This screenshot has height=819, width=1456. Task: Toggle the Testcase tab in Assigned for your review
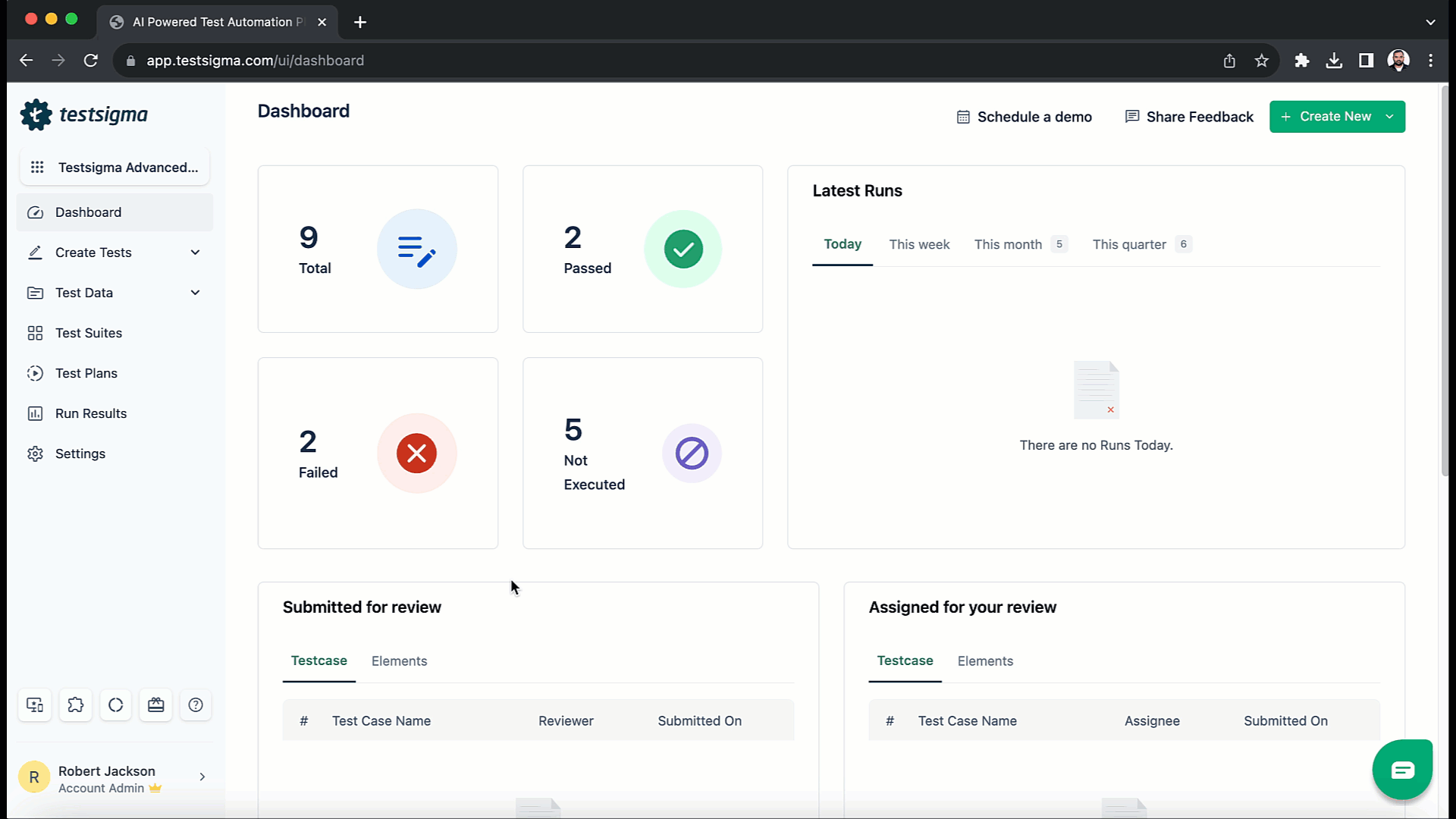[904, 660]
